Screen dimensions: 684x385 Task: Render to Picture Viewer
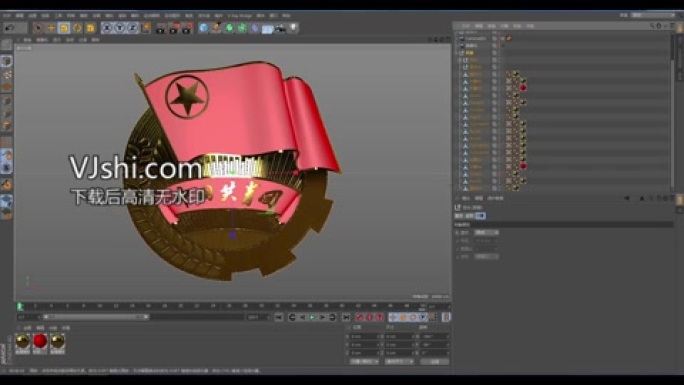(174, 28)
